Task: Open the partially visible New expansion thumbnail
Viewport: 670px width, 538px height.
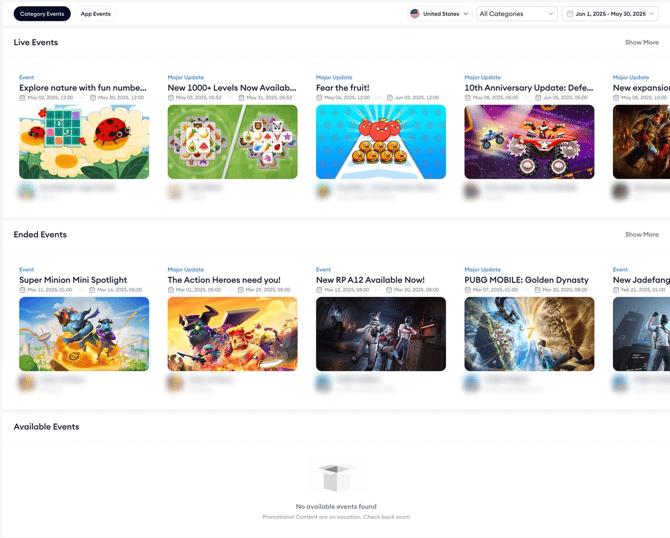Action: point(641,142)
